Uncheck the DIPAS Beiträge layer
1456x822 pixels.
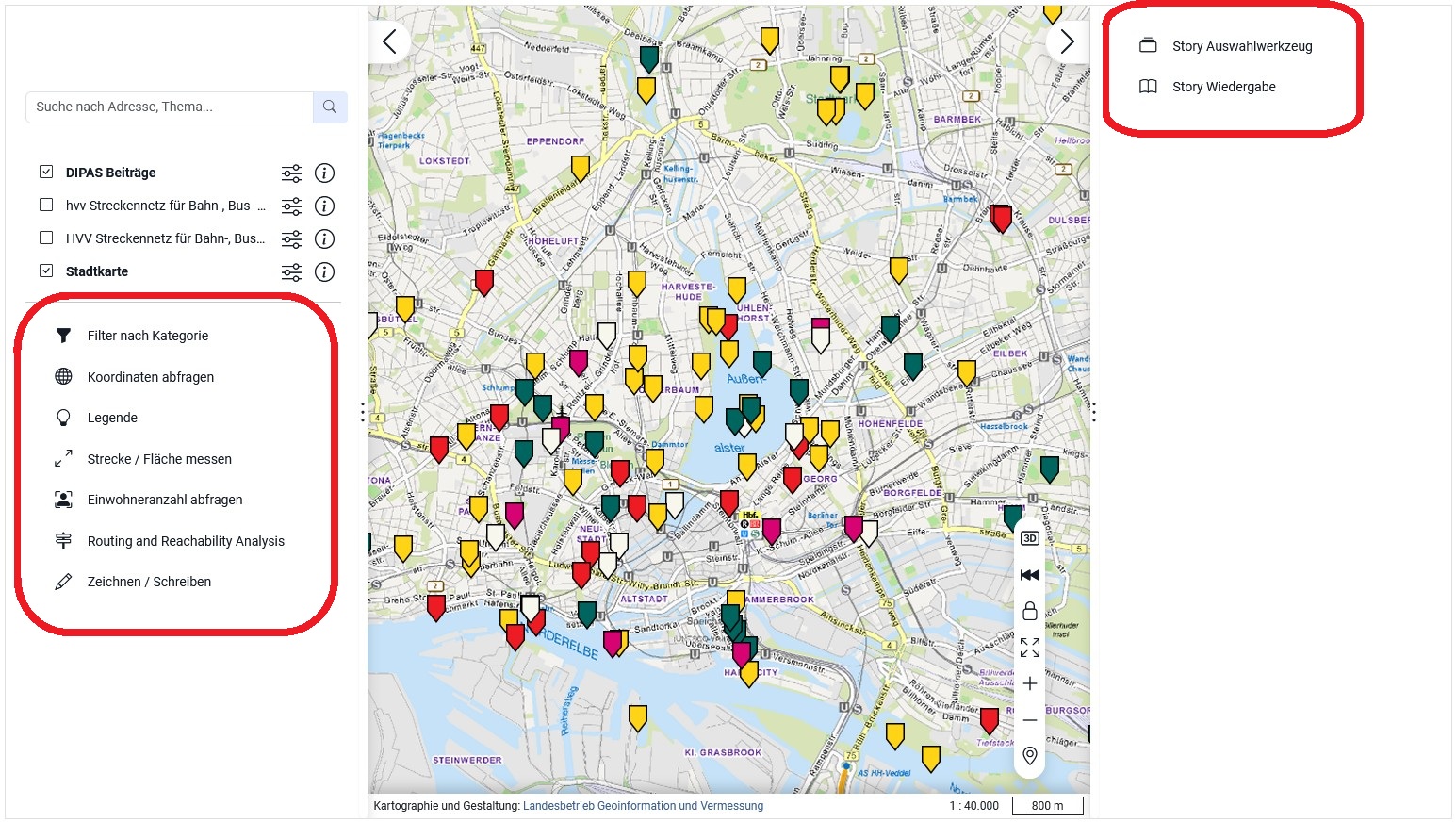click(x=46, y=173)
